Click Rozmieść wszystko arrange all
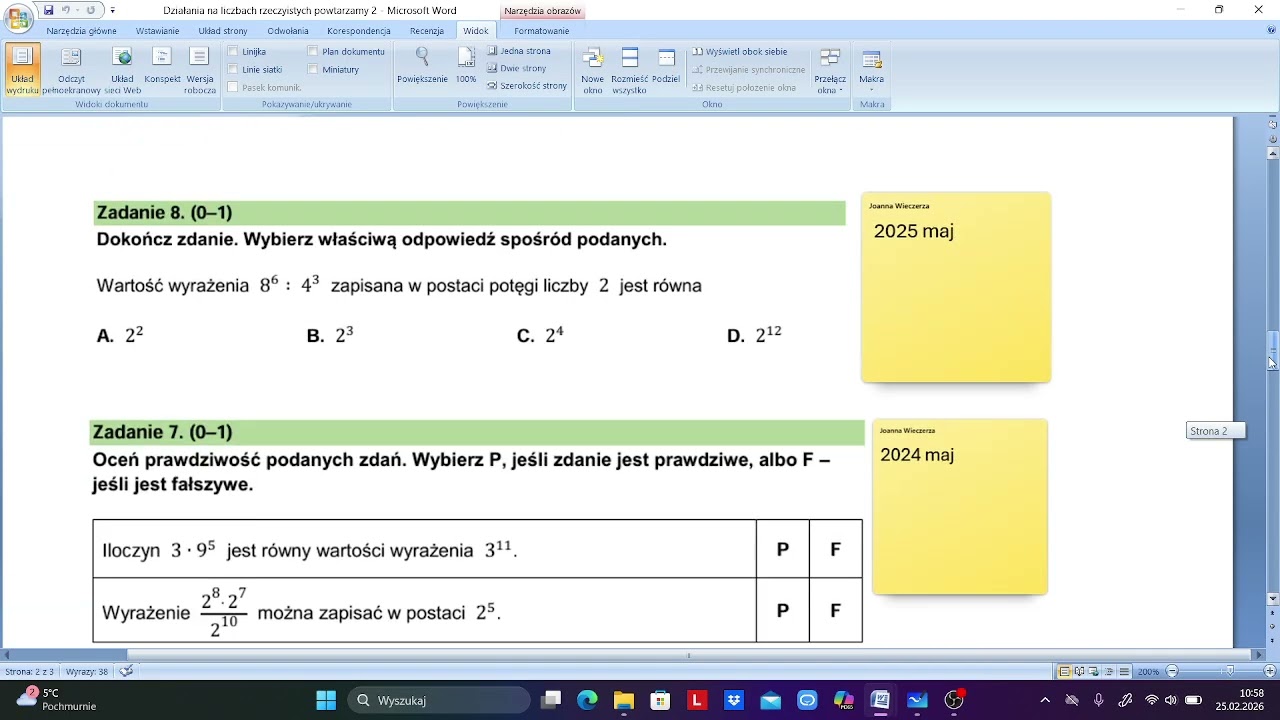The width and height of the screenshot is (1280, 720). coord(630,70)
